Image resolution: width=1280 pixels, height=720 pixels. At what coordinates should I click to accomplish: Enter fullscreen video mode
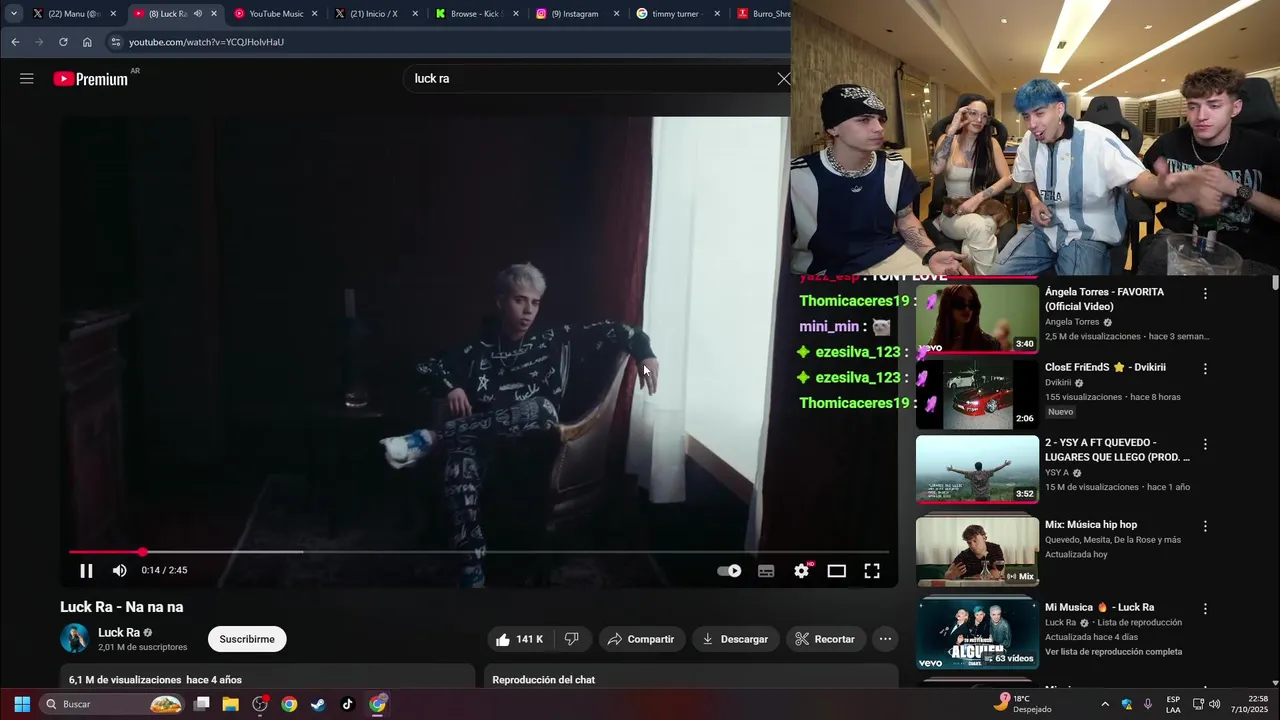coord(872,571)
